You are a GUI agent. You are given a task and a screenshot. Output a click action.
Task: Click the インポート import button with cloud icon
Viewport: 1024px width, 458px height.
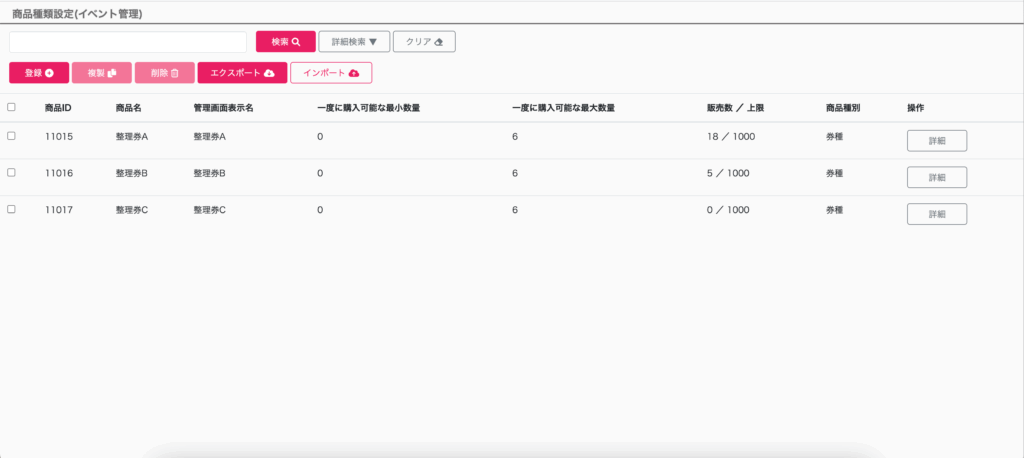point(331,73)
